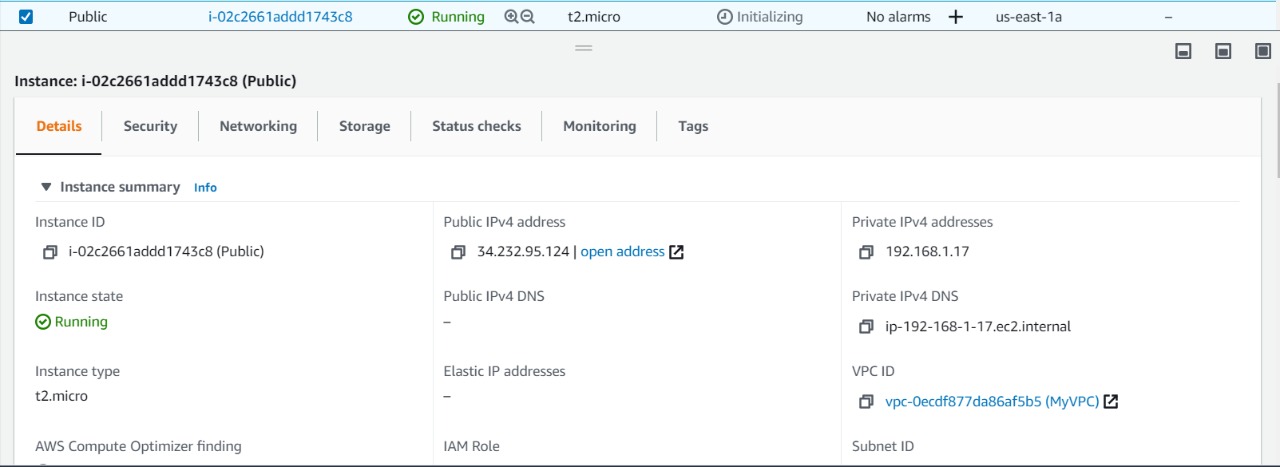Open the instance ID link in the table row

pos(280,17)
